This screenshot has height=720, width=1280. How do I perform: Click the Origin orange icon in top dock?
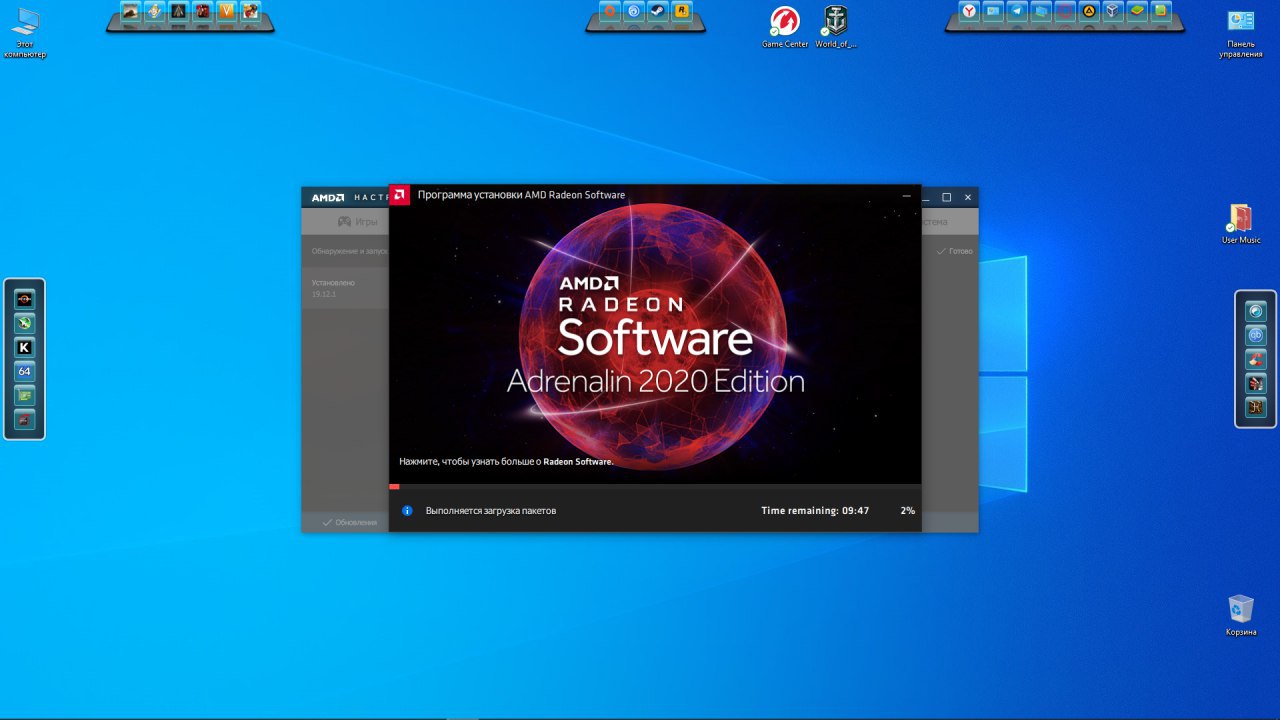(609, 12)
